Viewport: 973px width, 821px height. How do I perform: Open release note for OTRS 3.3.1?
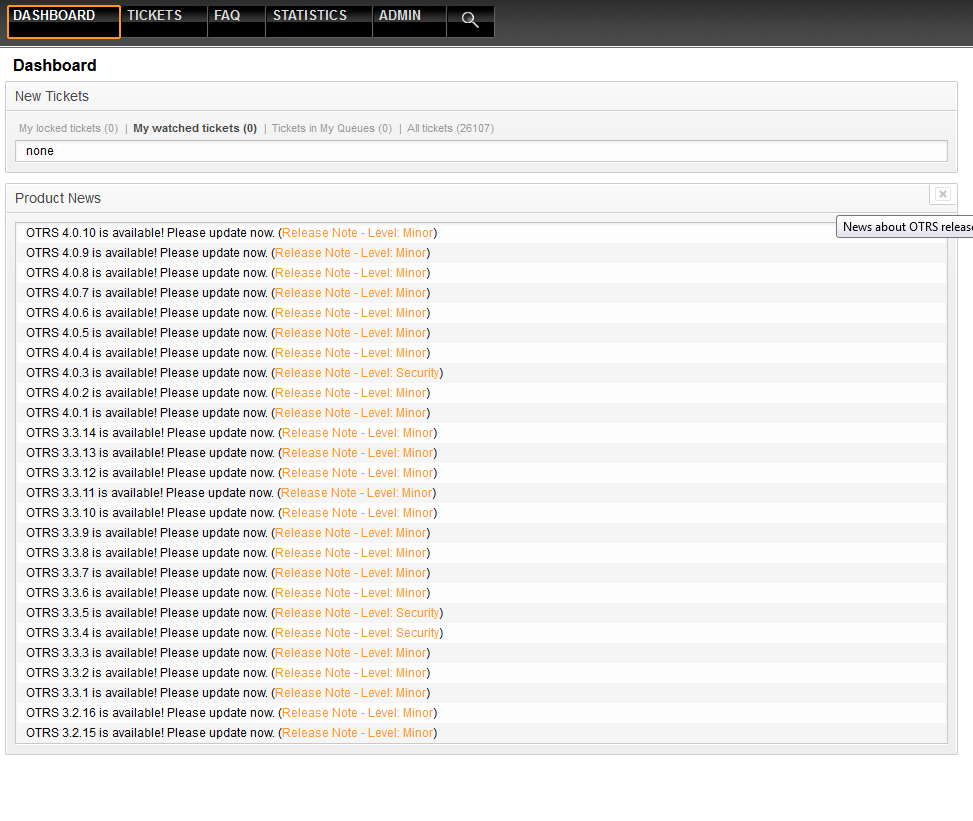click(351, 693)
